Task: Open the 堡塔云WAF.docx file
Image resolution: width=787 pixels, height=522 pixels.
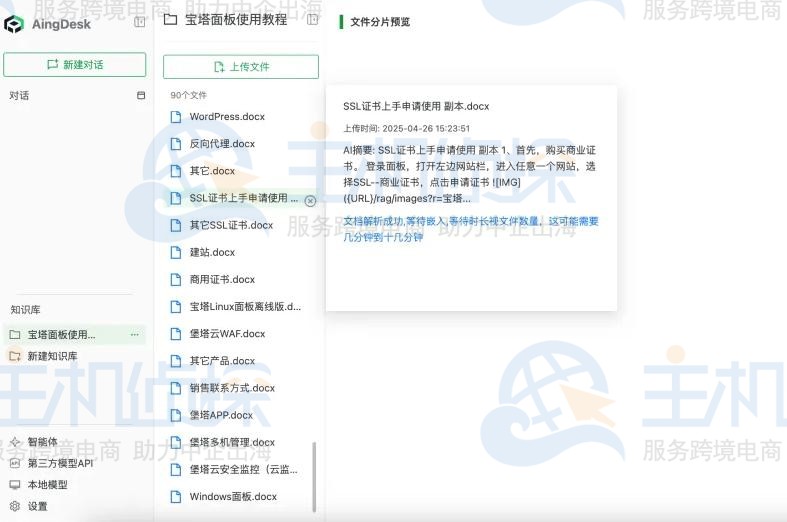Action: (x=227, y=333)
